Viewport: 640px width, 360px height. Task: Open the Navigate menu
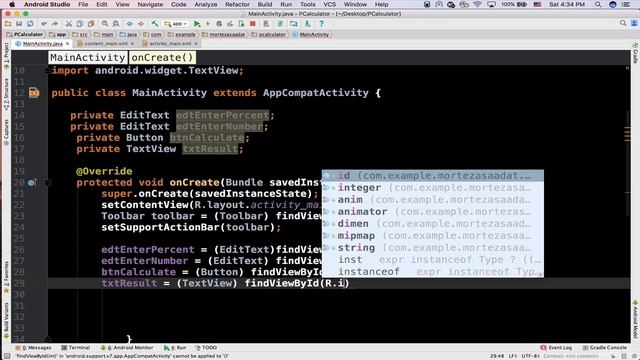pyautogui.click(x=150, y=4)
